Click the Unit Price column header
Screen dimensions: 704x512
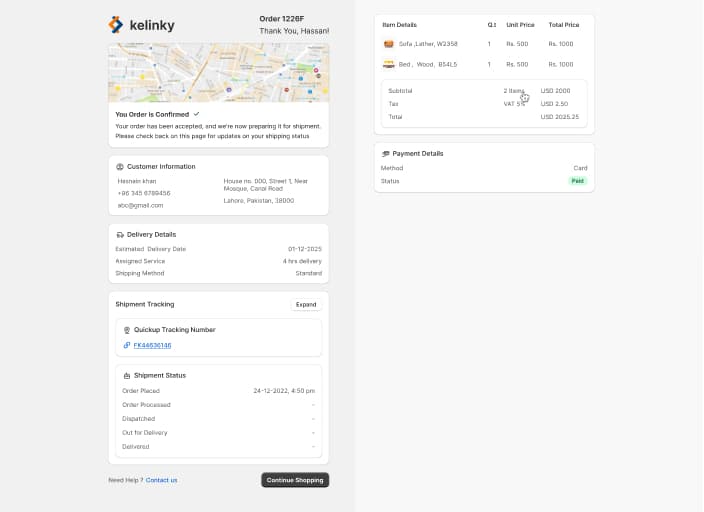[520, 25]
